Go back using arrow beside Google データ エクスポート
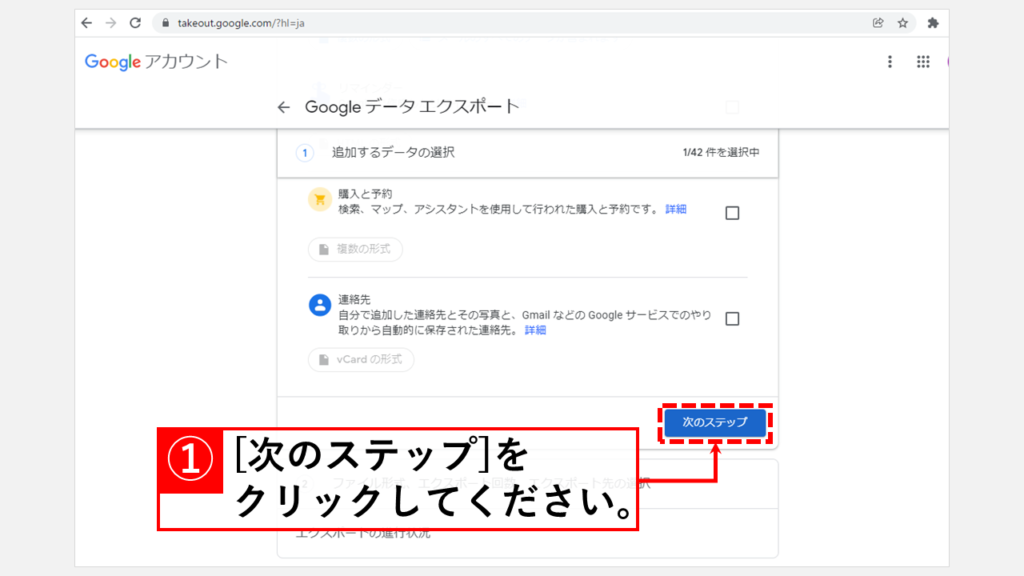This screenshot has width=1024, height=576. coord(284,107)
